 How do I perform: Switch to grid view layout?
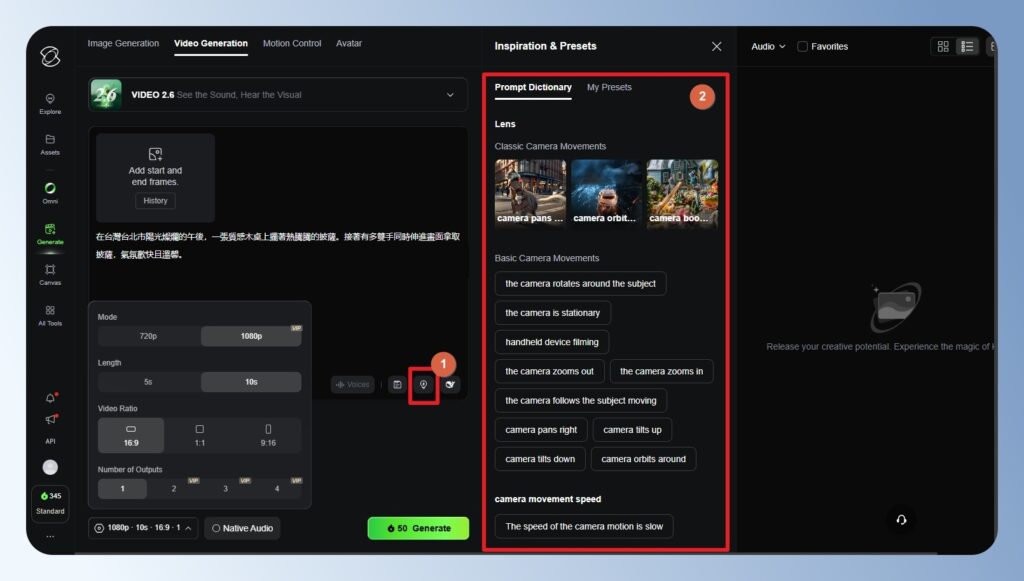click(941, 46)
